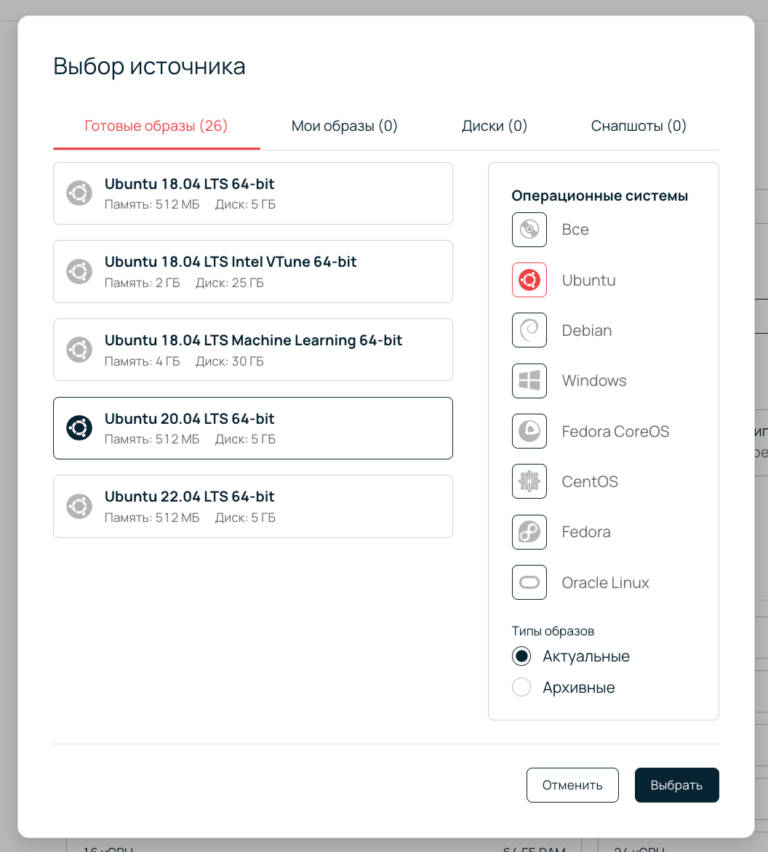Open the 'Диски (0)' tab
This screenshot has width=768, height=852.
[494, 126]
